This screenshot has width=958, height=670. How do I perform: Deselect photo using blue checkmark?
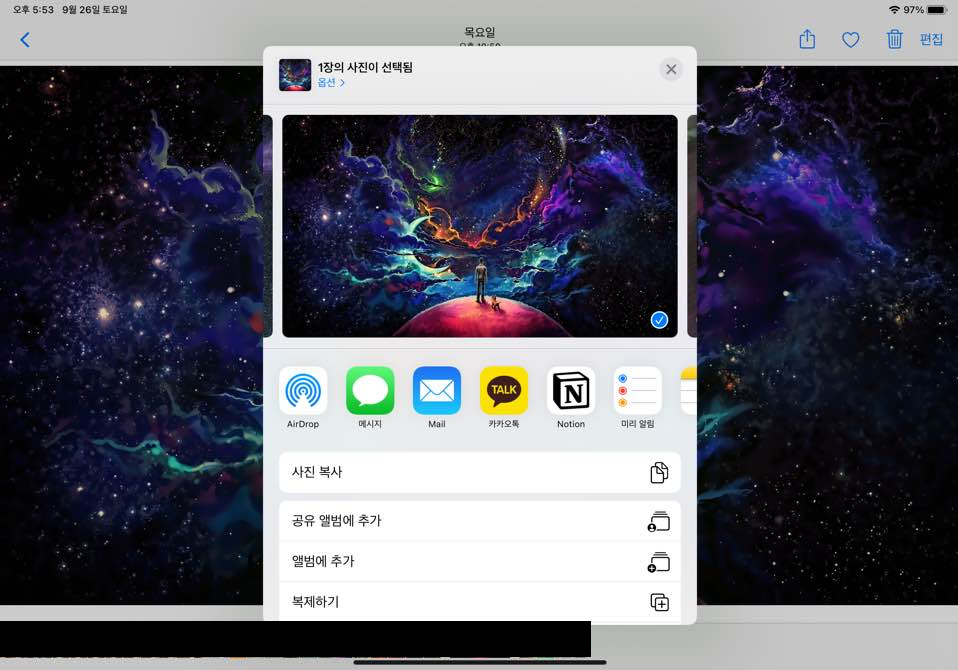[659, 320]
